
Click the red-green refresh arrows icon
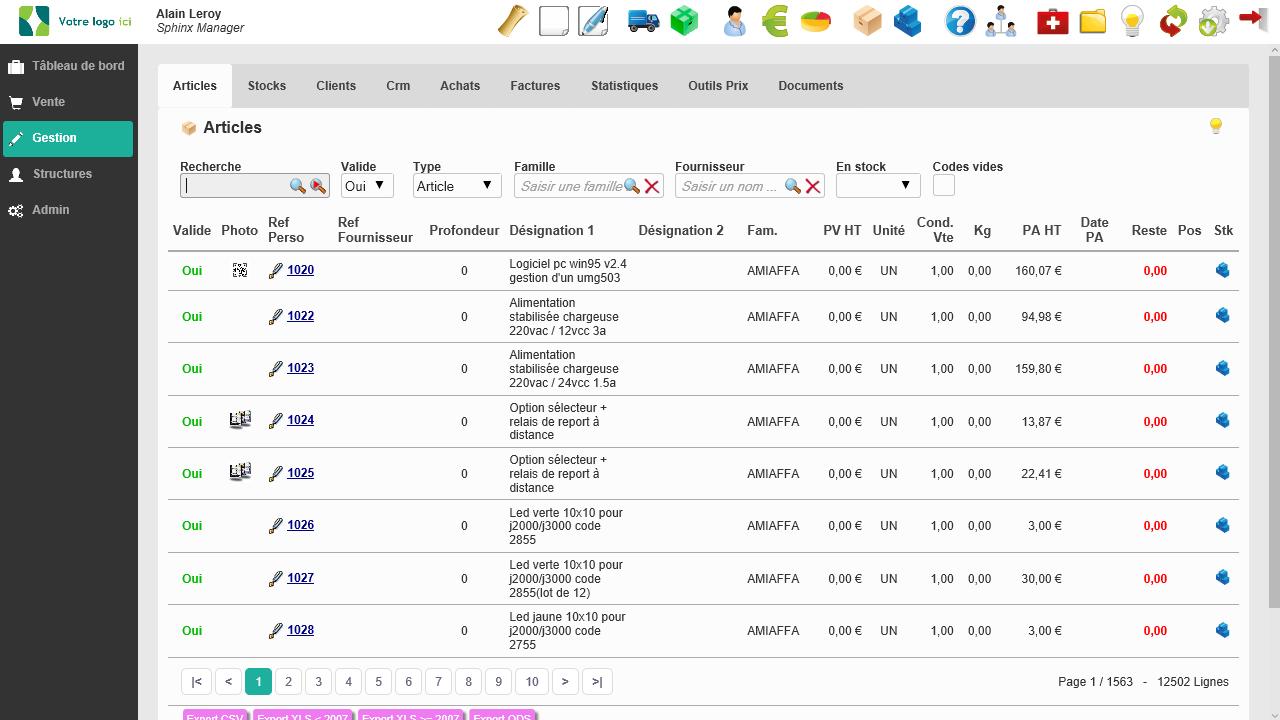(1173, 21)
